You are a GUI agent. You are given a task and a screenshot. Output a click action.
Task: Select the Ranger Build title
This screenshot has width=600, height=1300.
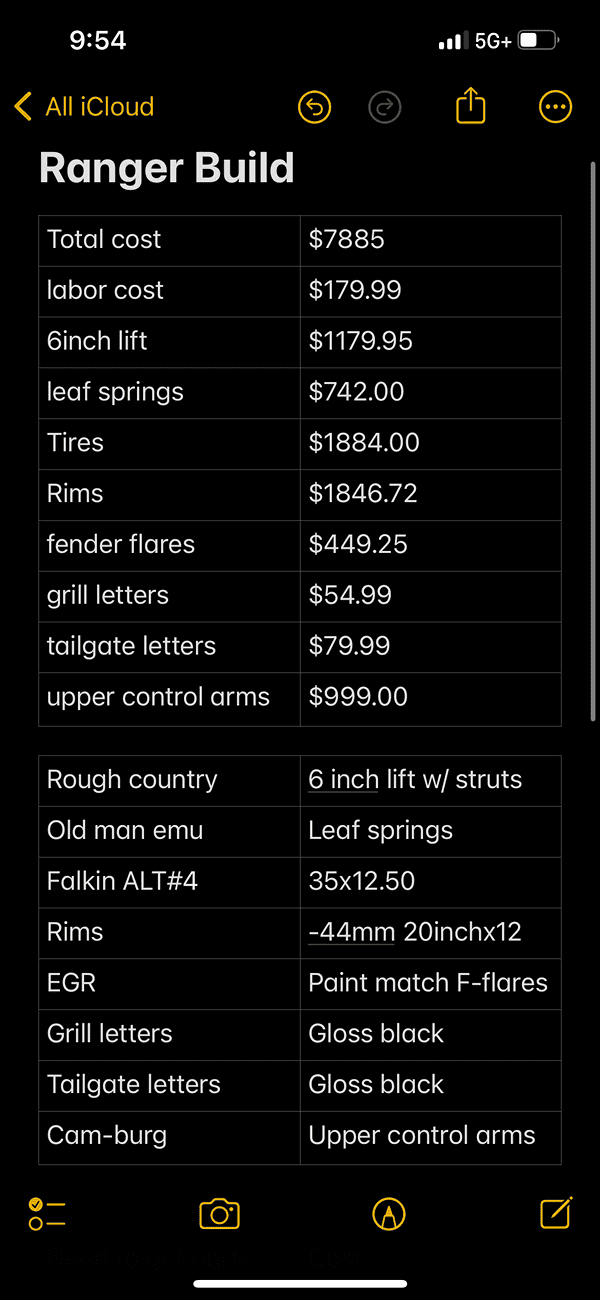(x=166, y=168)
